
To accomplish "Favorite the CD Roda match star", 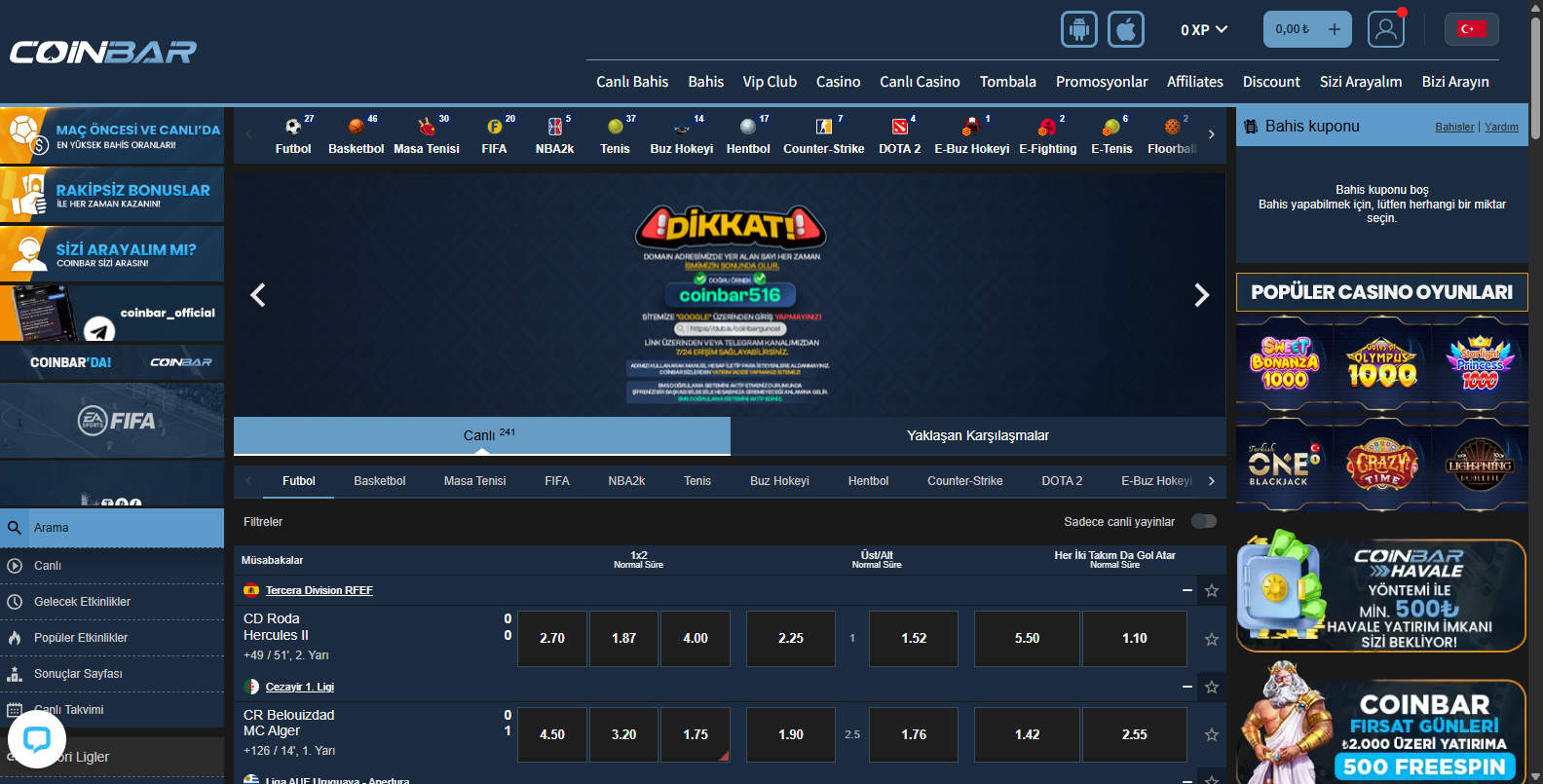I will (x=1212, y=639).
